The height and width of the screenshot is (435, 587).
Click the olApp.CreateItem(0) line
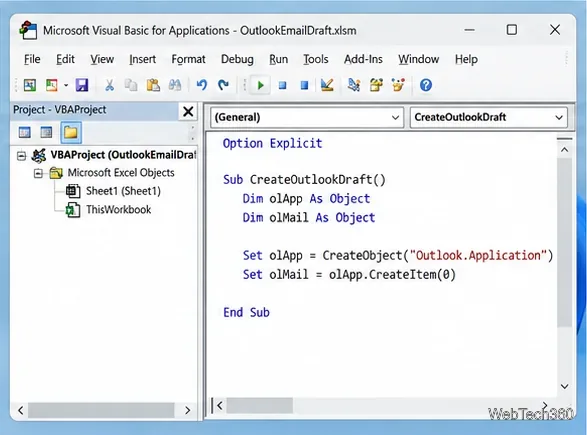(x=349, y=274)
